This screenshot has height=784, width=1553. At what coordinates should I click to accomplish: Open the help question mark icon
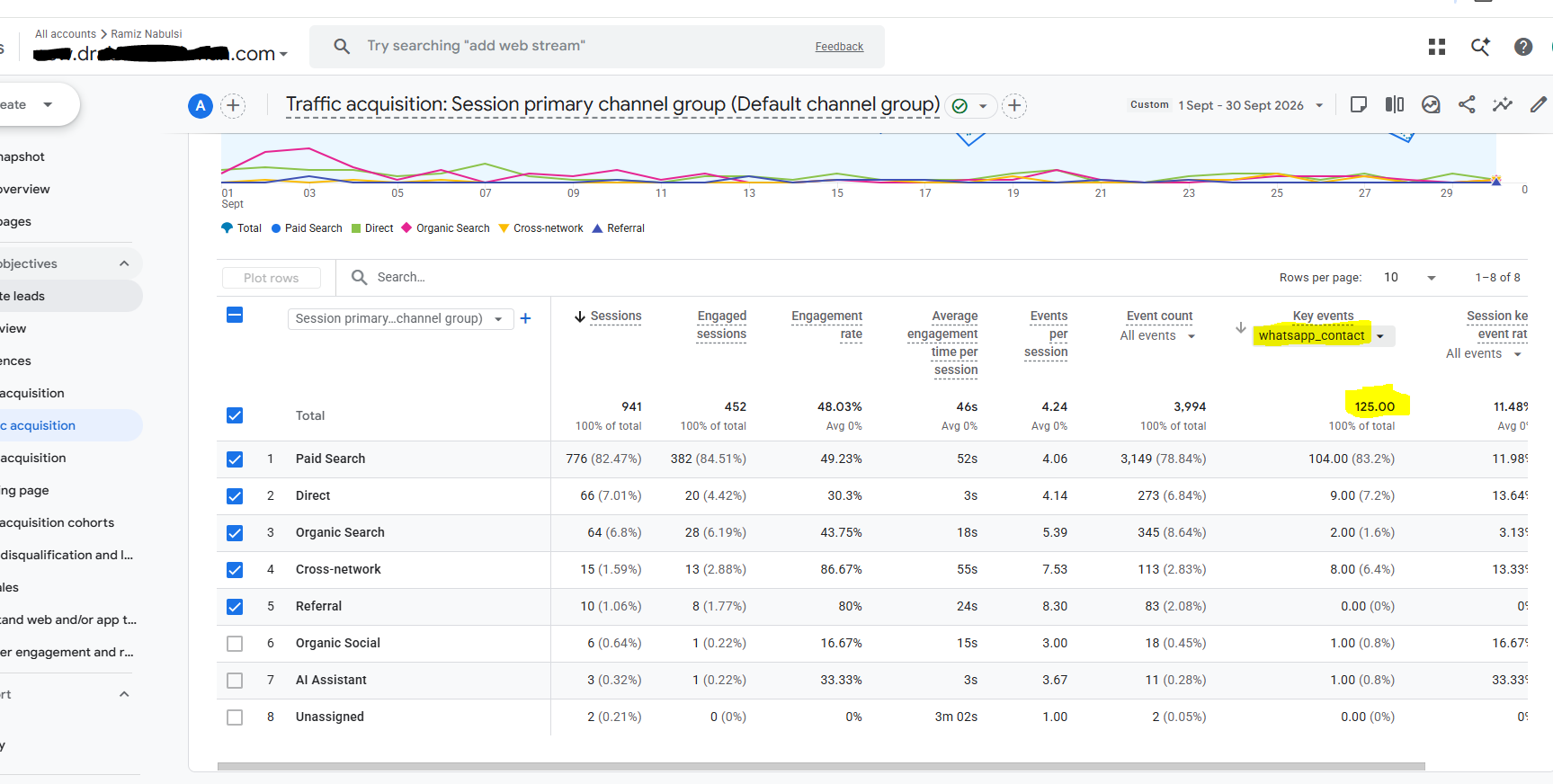click(x=1523, y=47)
